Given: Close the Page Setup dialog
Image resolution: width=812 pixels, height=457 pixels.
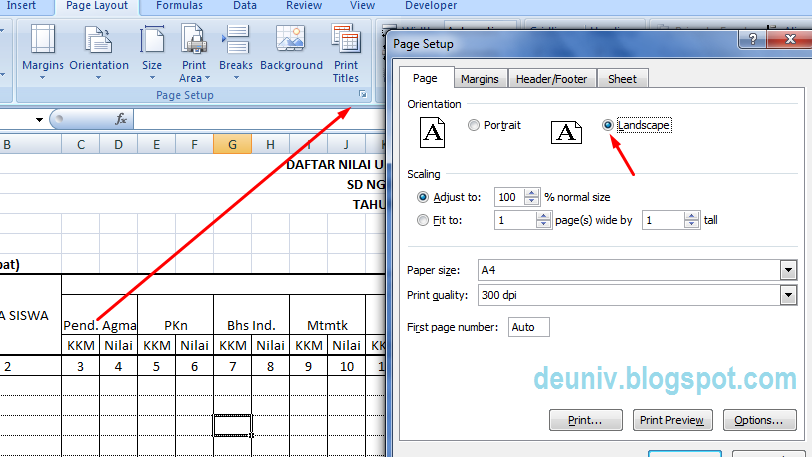Looking at the screenshot, I should tap(790, 38).
